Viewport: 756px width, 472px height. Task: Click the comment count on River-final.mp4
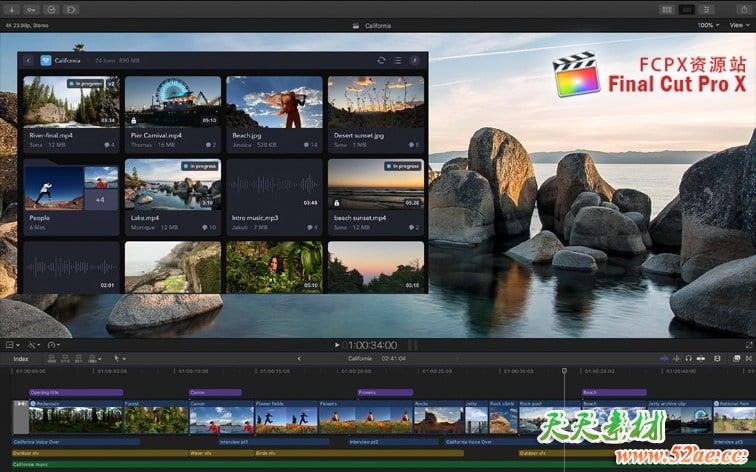110,145
